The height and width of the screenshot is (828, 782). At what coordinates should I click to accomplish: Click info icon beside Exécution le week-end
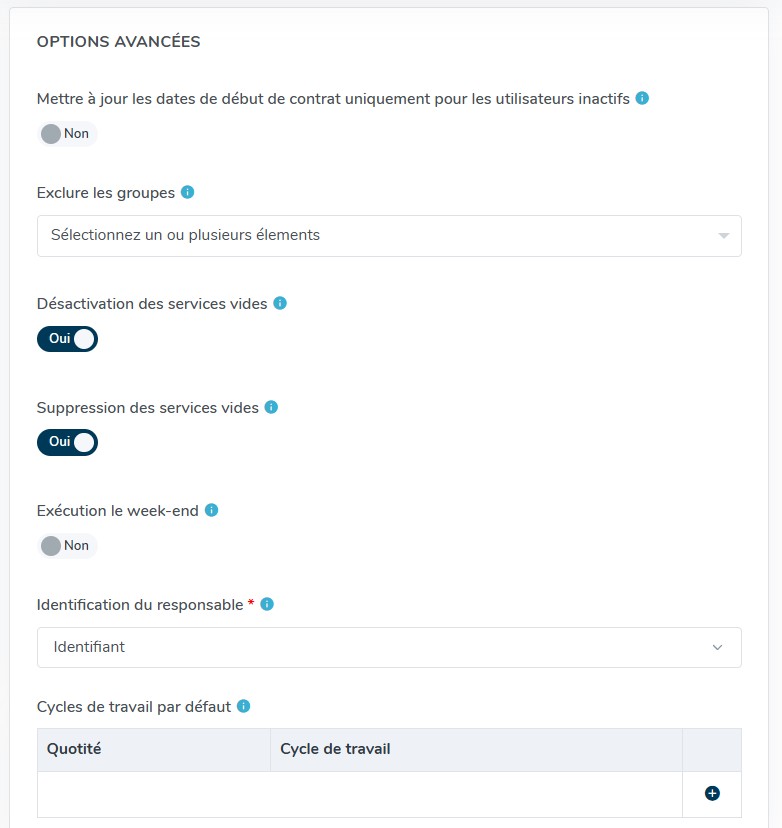(x=211, y=510)
